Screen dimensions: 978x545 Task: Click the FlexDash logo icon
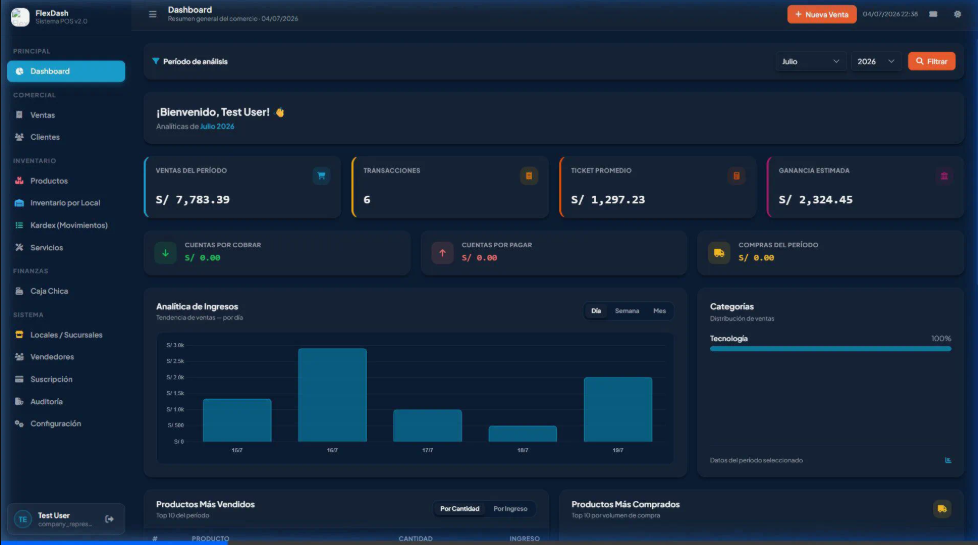pyautogui.click(x=20, y=17)
